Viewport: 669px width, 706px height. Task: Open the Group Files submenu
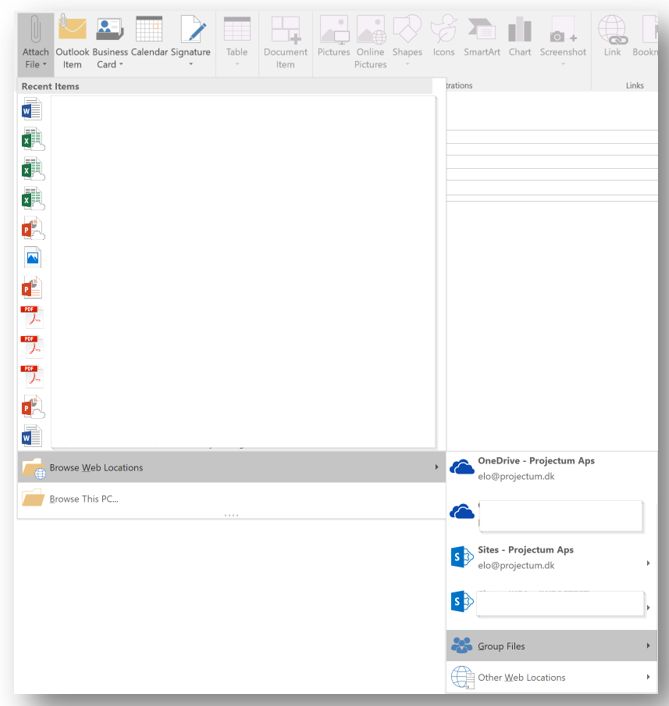point(552,646)
